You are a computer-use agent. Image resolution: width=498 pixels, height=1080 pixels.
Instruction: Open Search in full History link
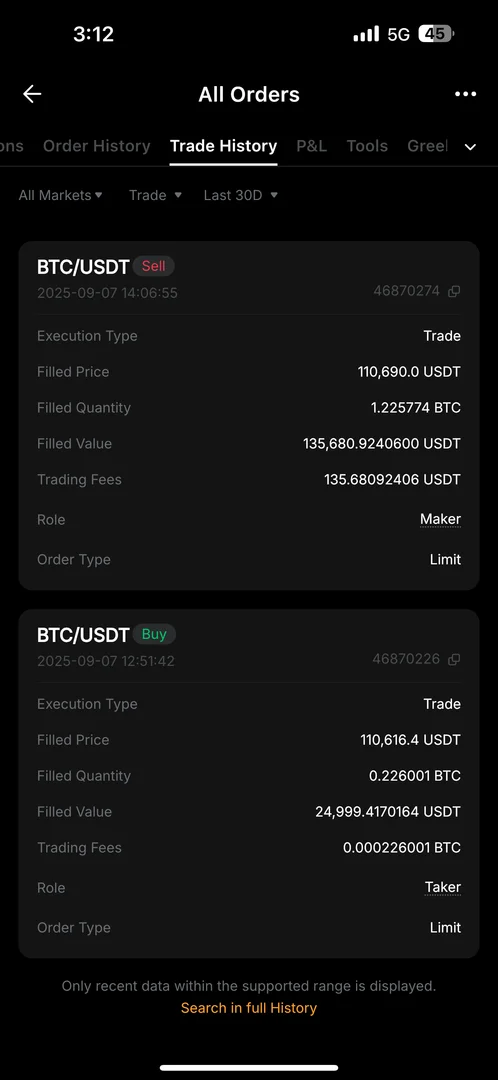[249, 1008]
